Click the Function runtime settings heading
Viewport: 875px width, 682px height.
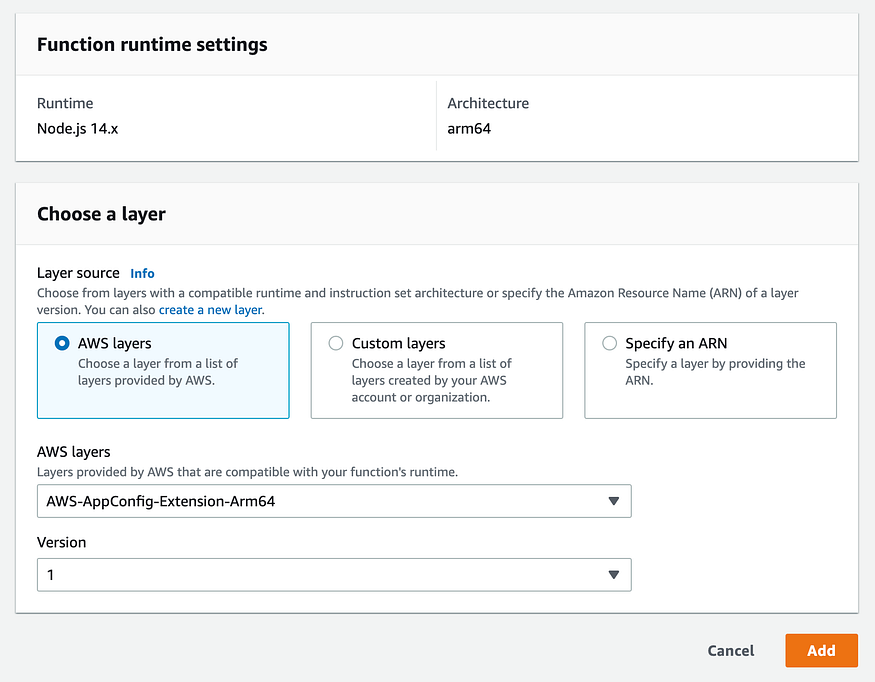(152, 44)
